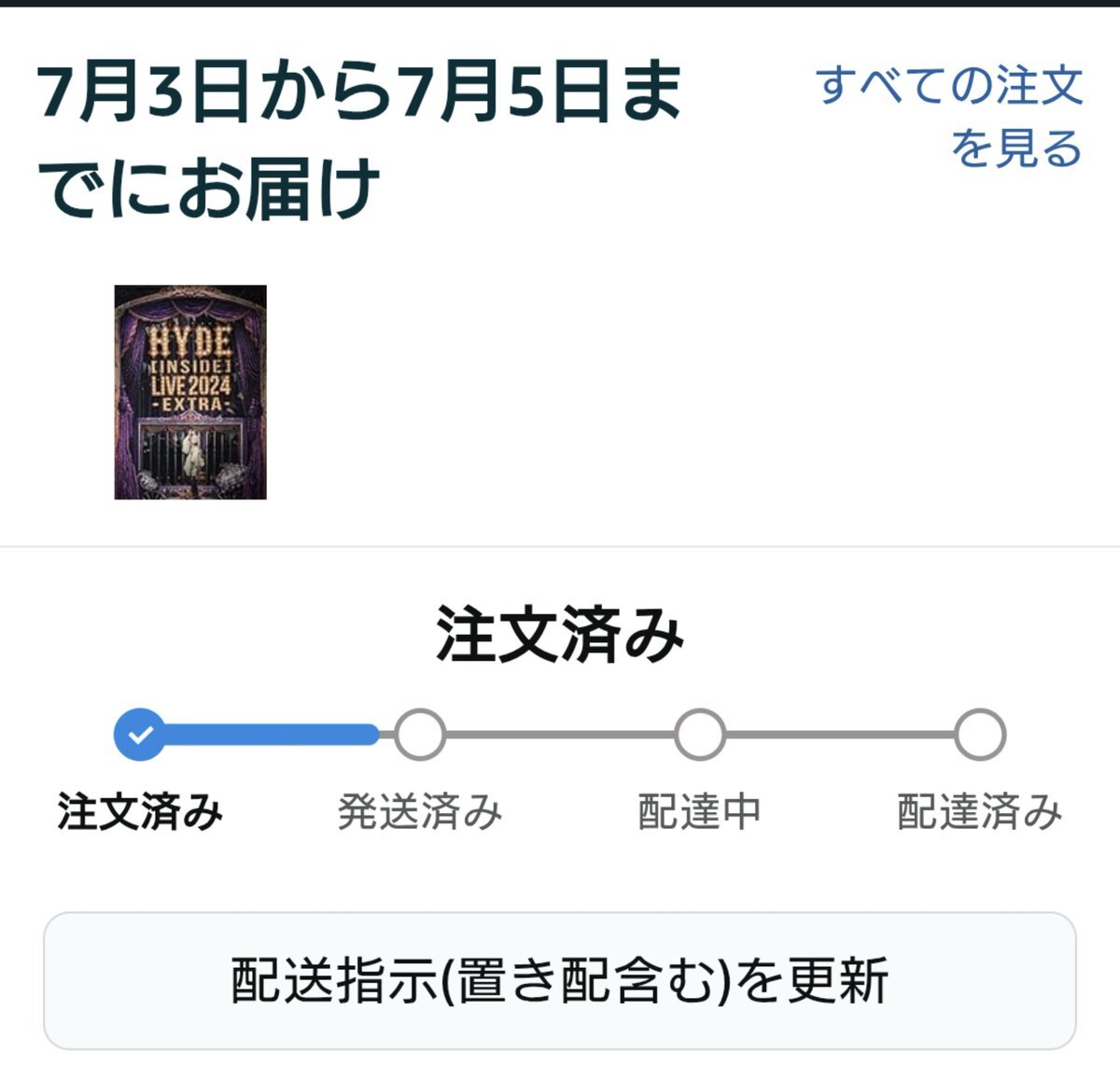
Task: Click the blue filled progress bar segment
Action: [272, 735]
